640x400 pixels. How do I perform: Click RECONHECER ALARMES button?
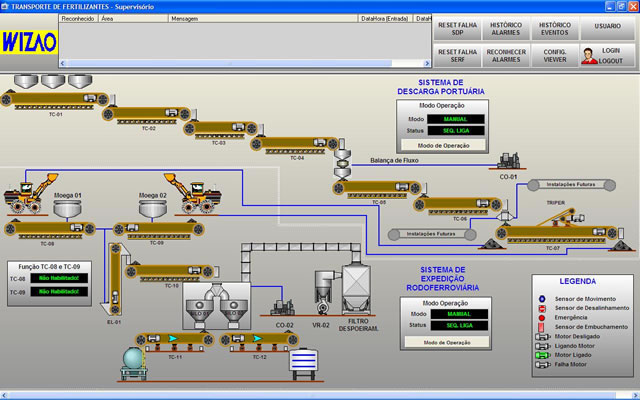coord(506,56)
